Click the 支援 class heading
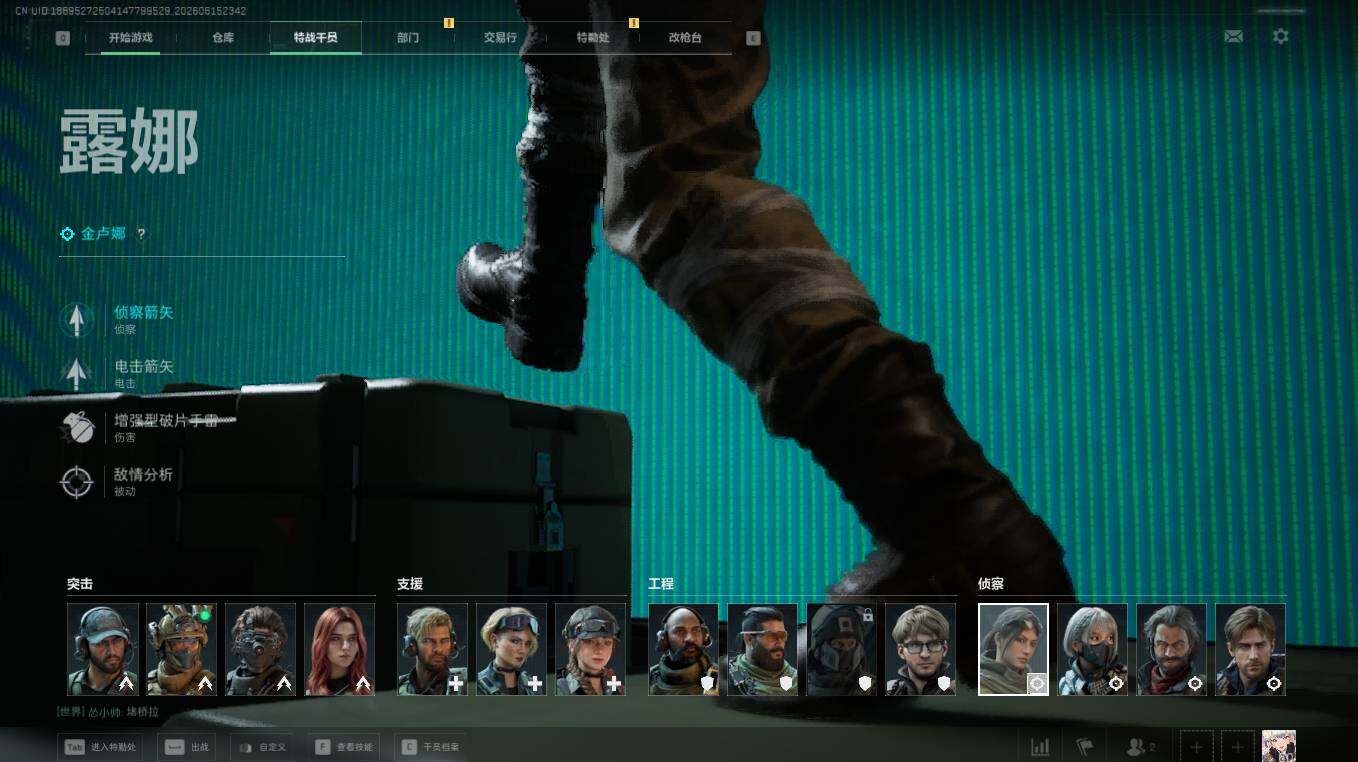The width and height of the screenshot is (1358, 762). tap(410, 584)
